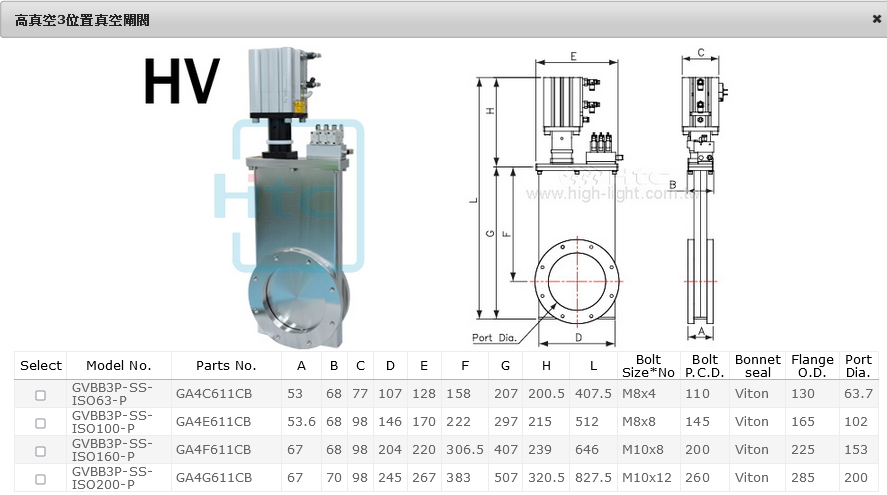Viewport: 887px width, 495px height.
Task: Click the Select column header
Action: [41, 366]
